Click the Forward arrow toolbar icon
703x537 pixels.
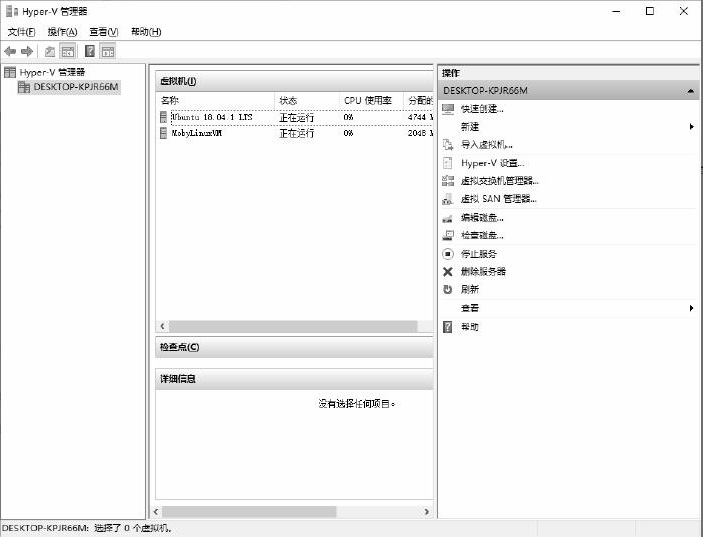click(x=27, y=52)
